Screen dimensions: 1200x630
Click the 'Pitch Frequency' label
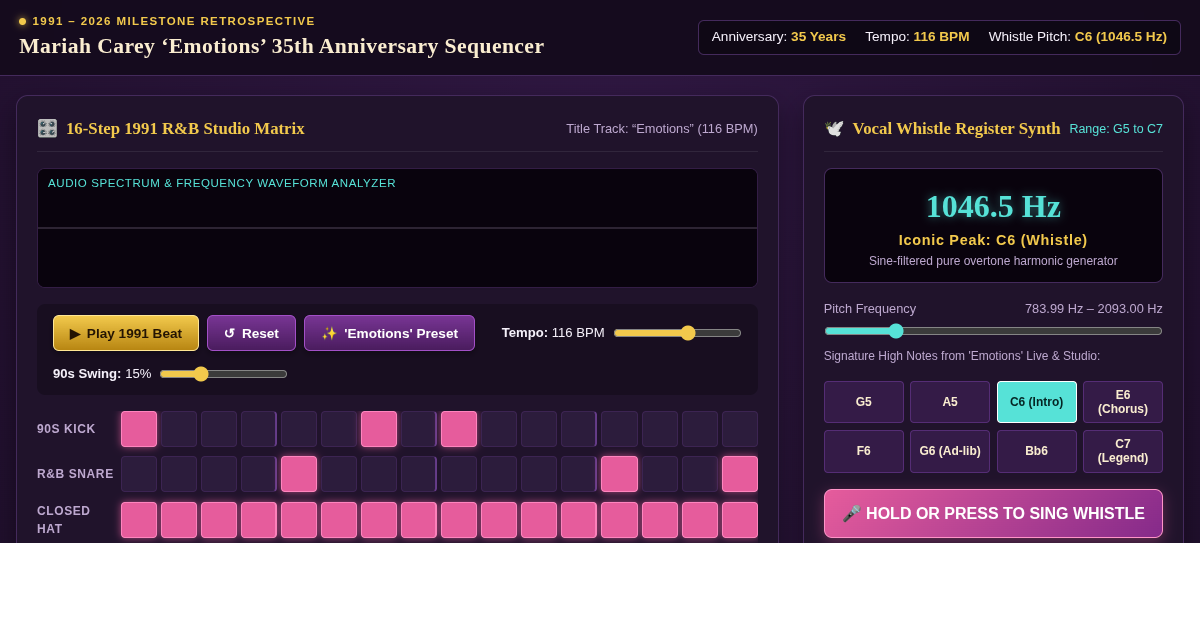[x=870, y=309]
